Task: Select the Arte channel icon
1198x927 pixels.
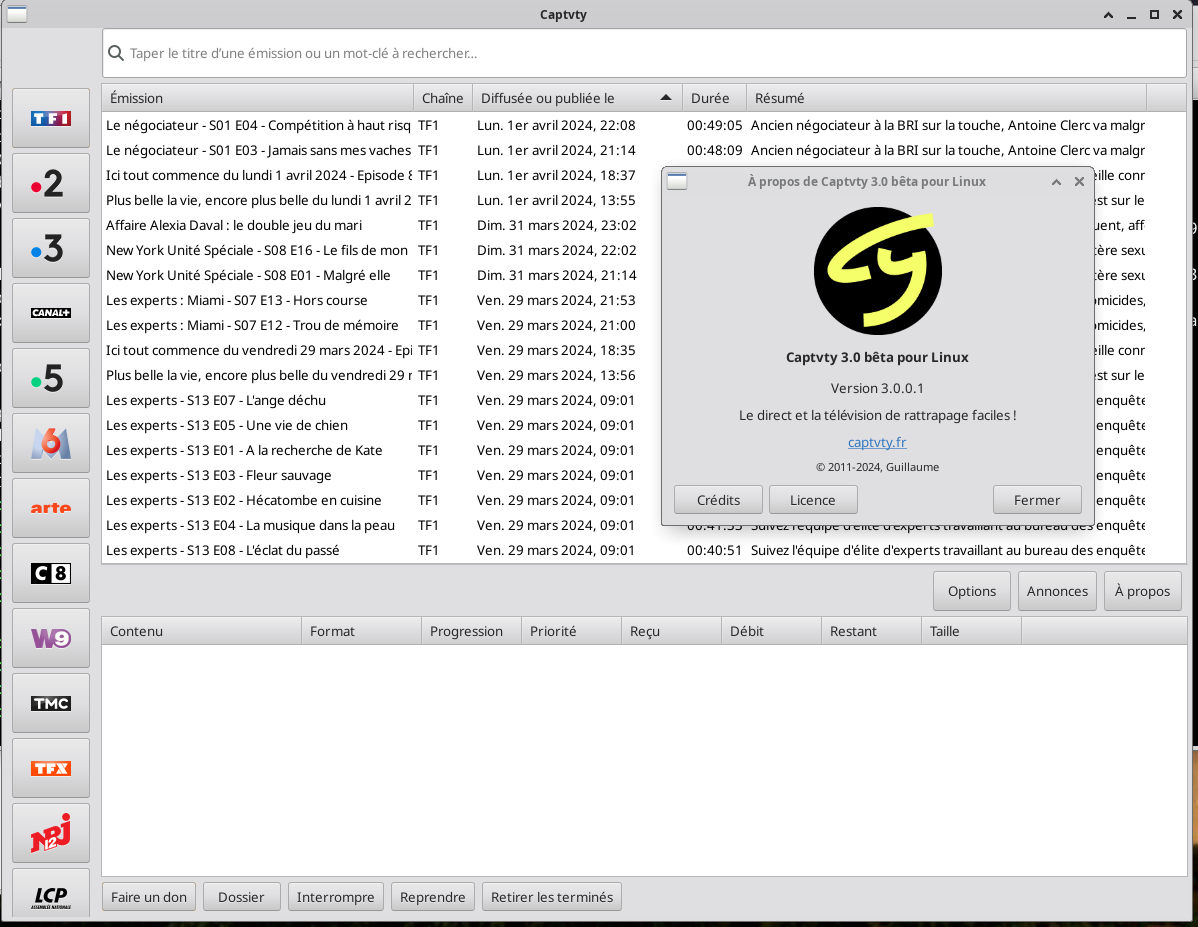Action: pyautogui.click(x=51, y=508)
